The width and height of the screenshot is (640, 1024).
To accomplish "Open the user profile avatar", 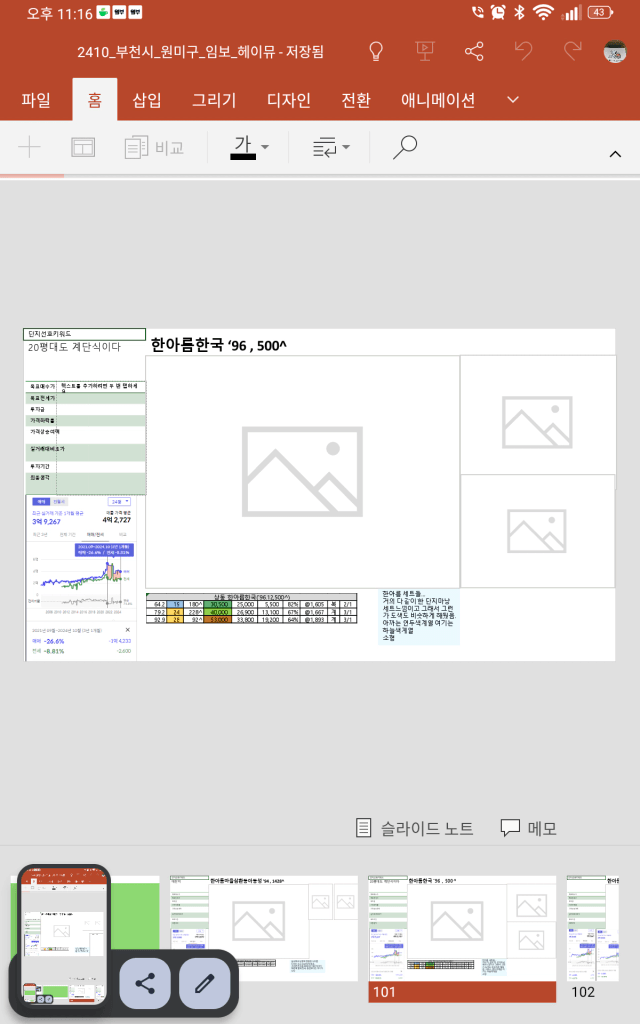I will click(x=615, y=51).
